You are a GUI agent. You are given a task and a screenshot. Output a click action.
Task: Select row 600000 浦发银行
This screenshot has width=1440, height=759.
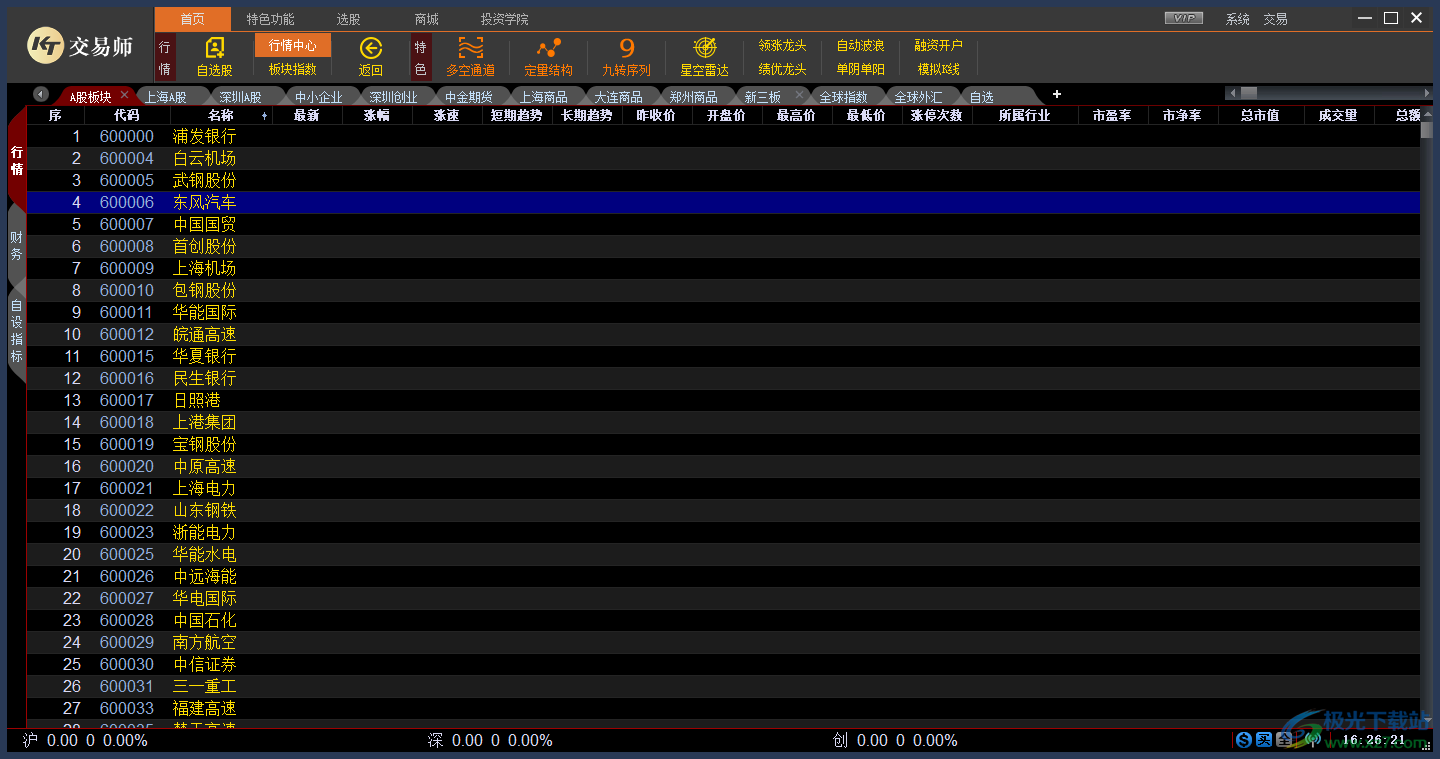coord(723,136)
